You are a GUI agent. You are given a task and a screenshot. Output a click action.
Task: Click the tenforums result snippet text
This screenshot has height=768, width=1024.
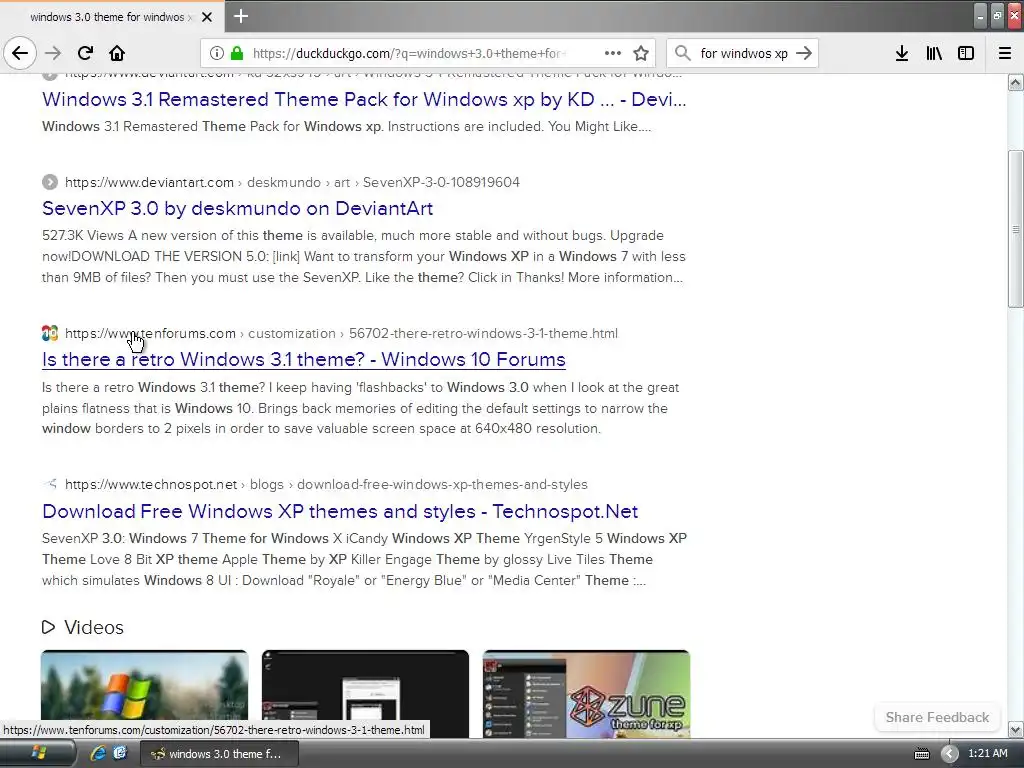coord(360,408)
